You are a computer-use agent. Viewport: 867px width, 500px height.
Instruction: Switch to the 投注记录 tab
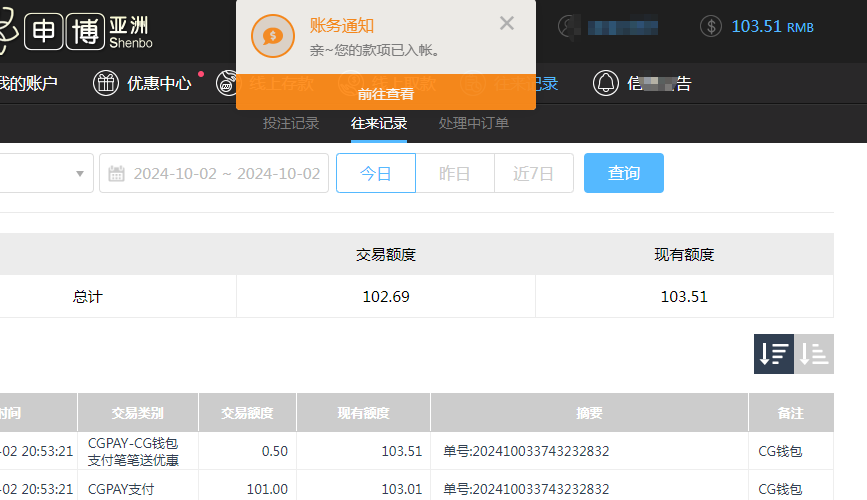290,124
